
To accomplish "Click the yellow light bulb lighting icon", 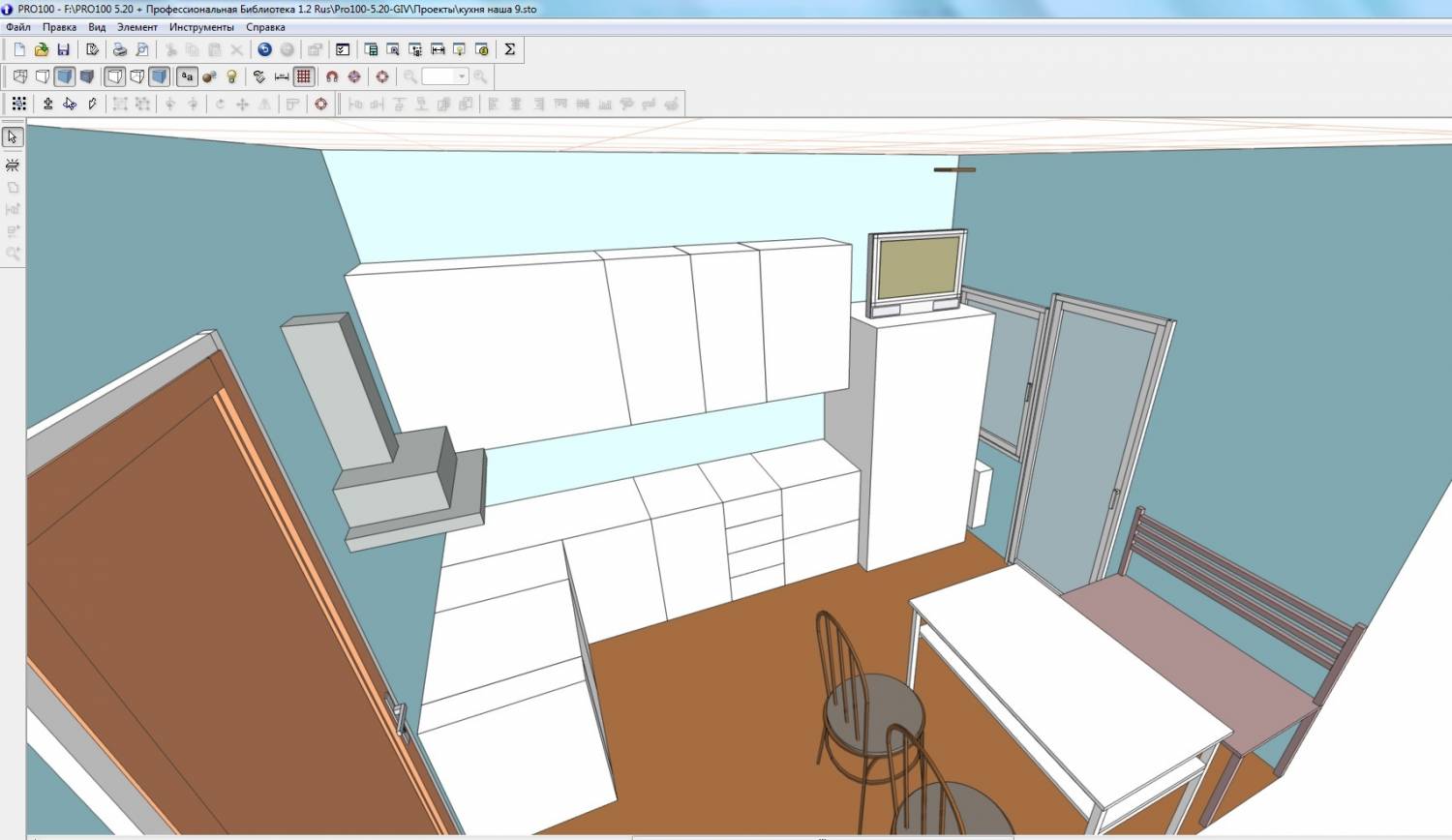I will click(x=231, y=76).
